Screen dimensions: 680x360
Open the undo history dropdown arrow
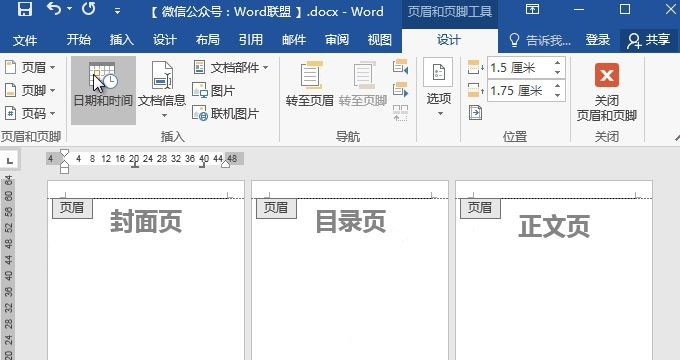(69, 9)
